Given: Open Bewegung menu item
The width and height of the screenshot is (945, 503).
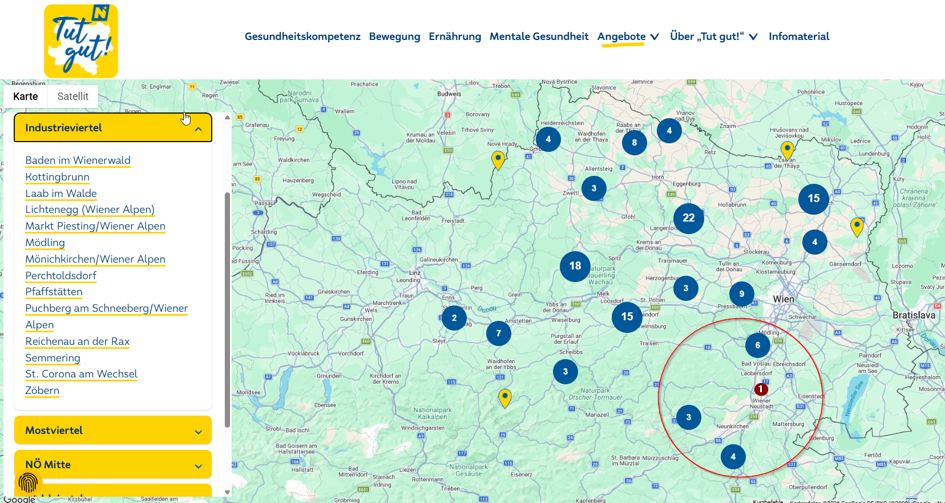Looking at the screenshot, I should pyautogui.click(x=395, y=36).
